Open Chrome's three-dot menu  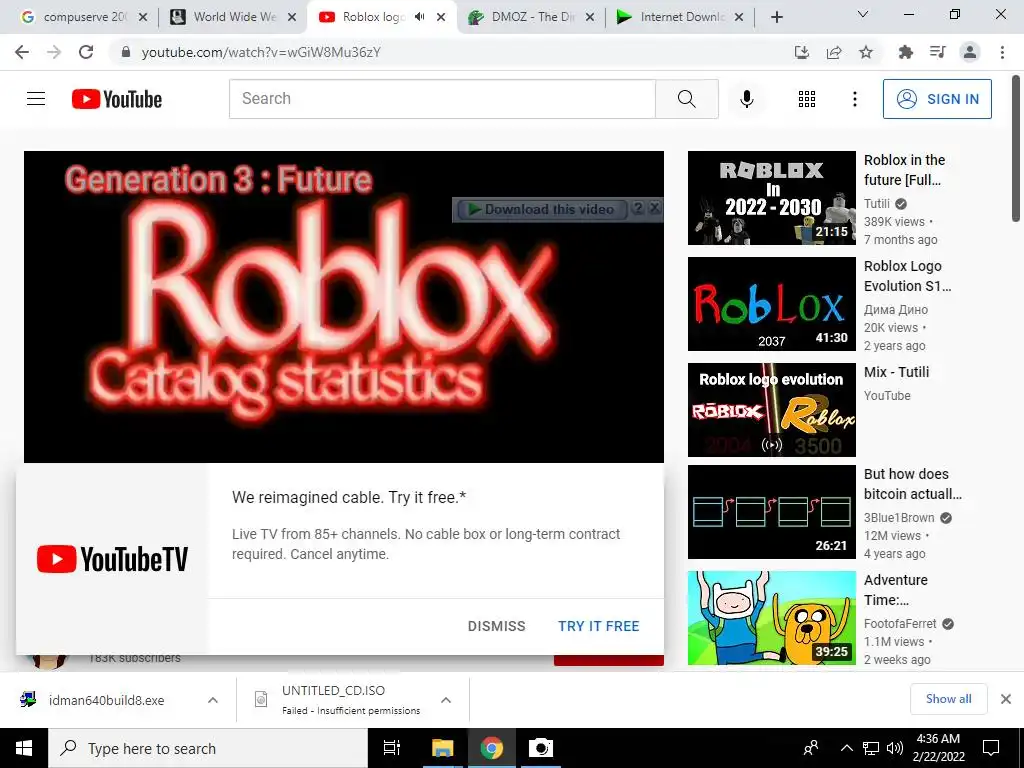pyautogui.click(x=1002, y=52)
